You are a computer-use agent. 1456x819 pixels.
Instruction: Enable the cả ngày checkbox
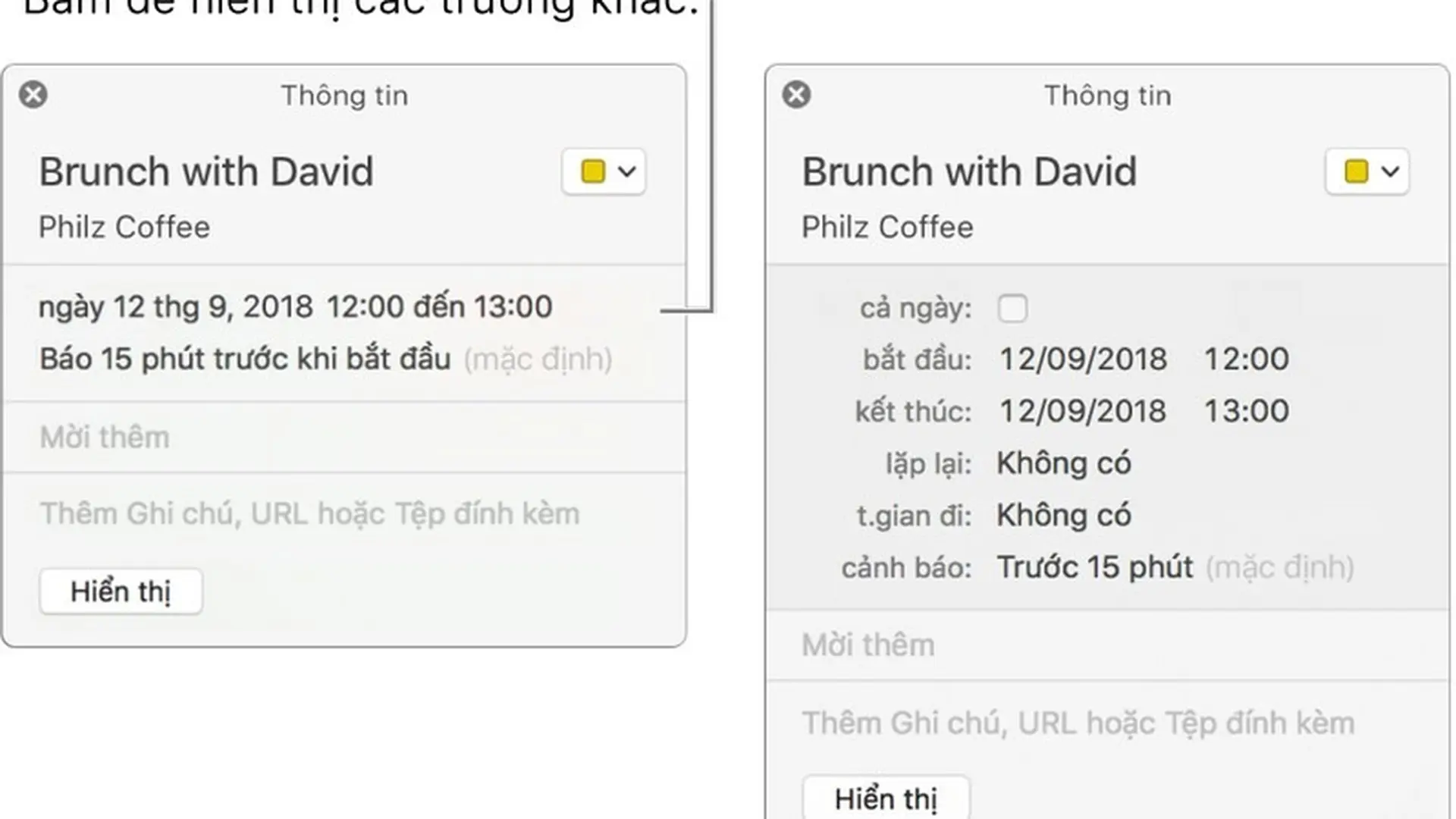1012,308
